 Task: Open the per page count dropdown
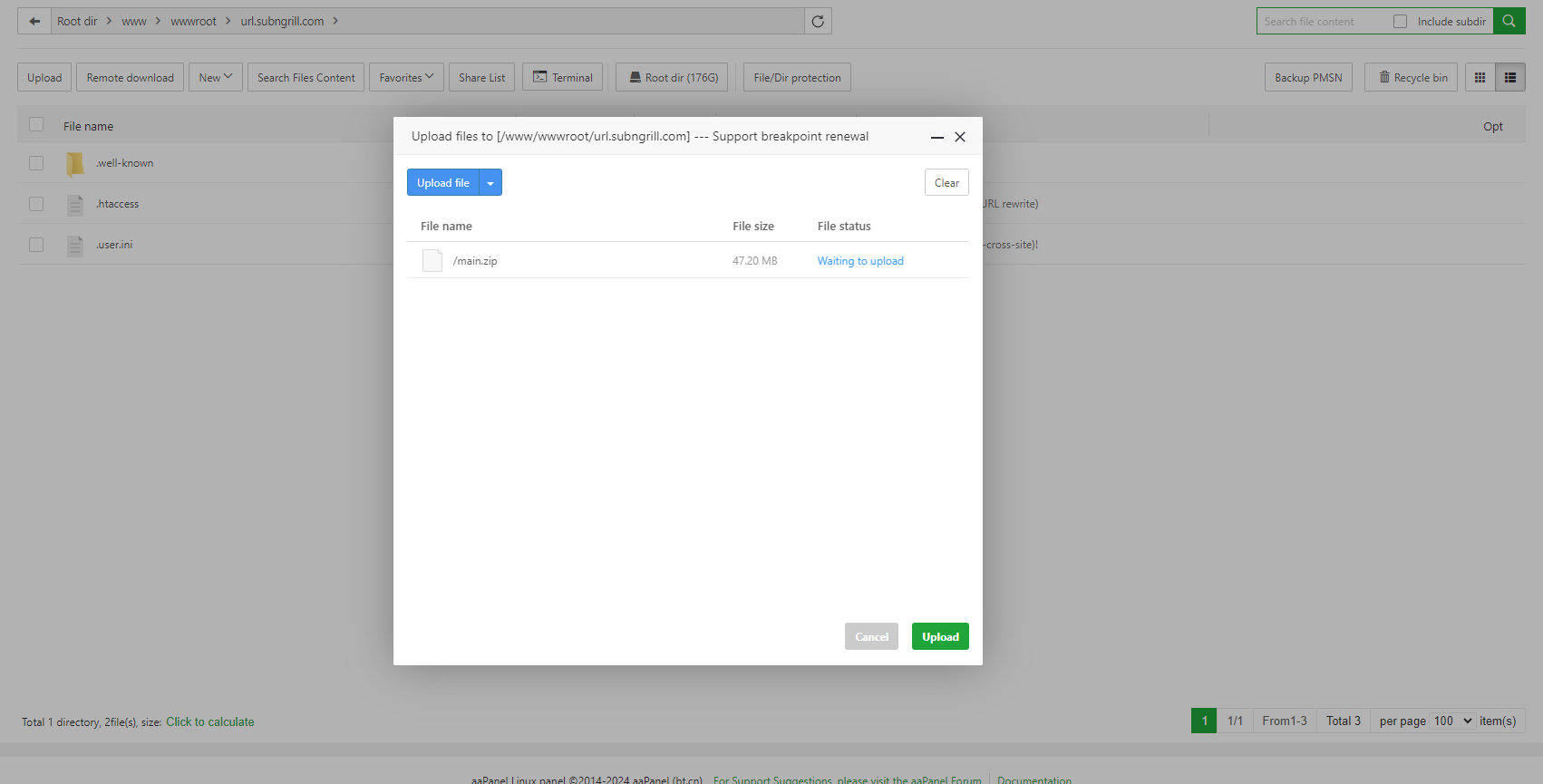click(x=1452, y=721)
